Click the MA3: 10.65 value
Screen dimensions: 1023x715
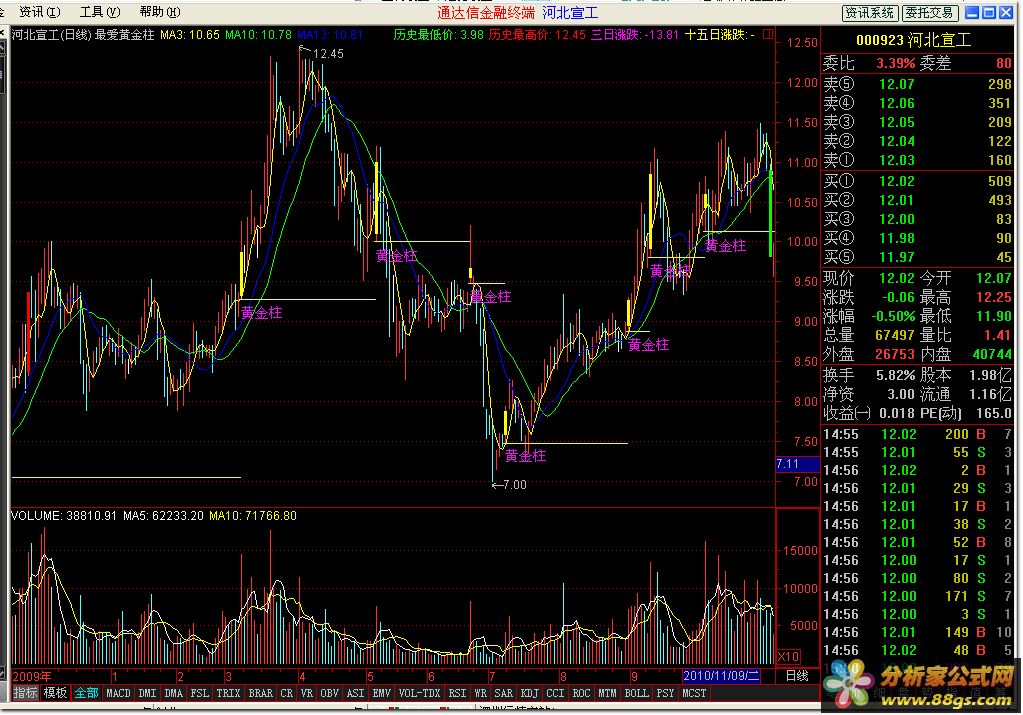190,35
